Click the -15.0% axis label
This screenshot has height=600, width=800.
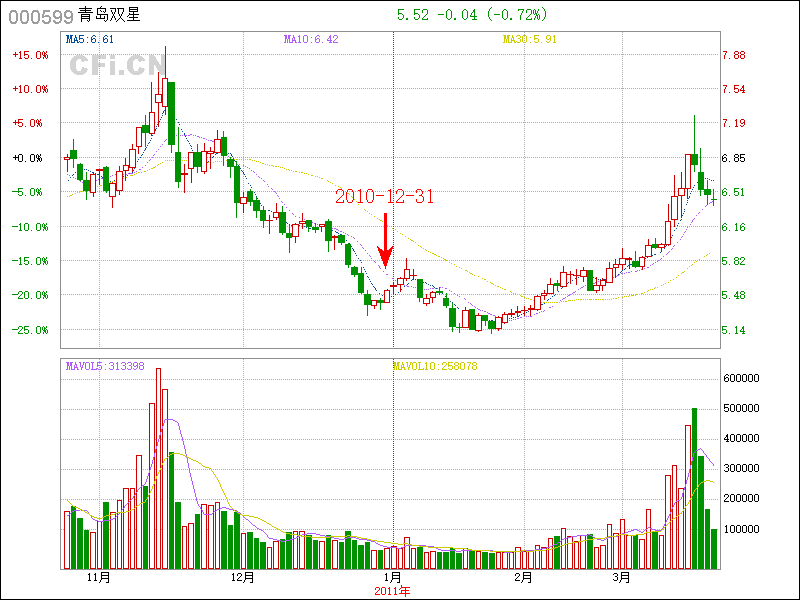pos(30,261)
